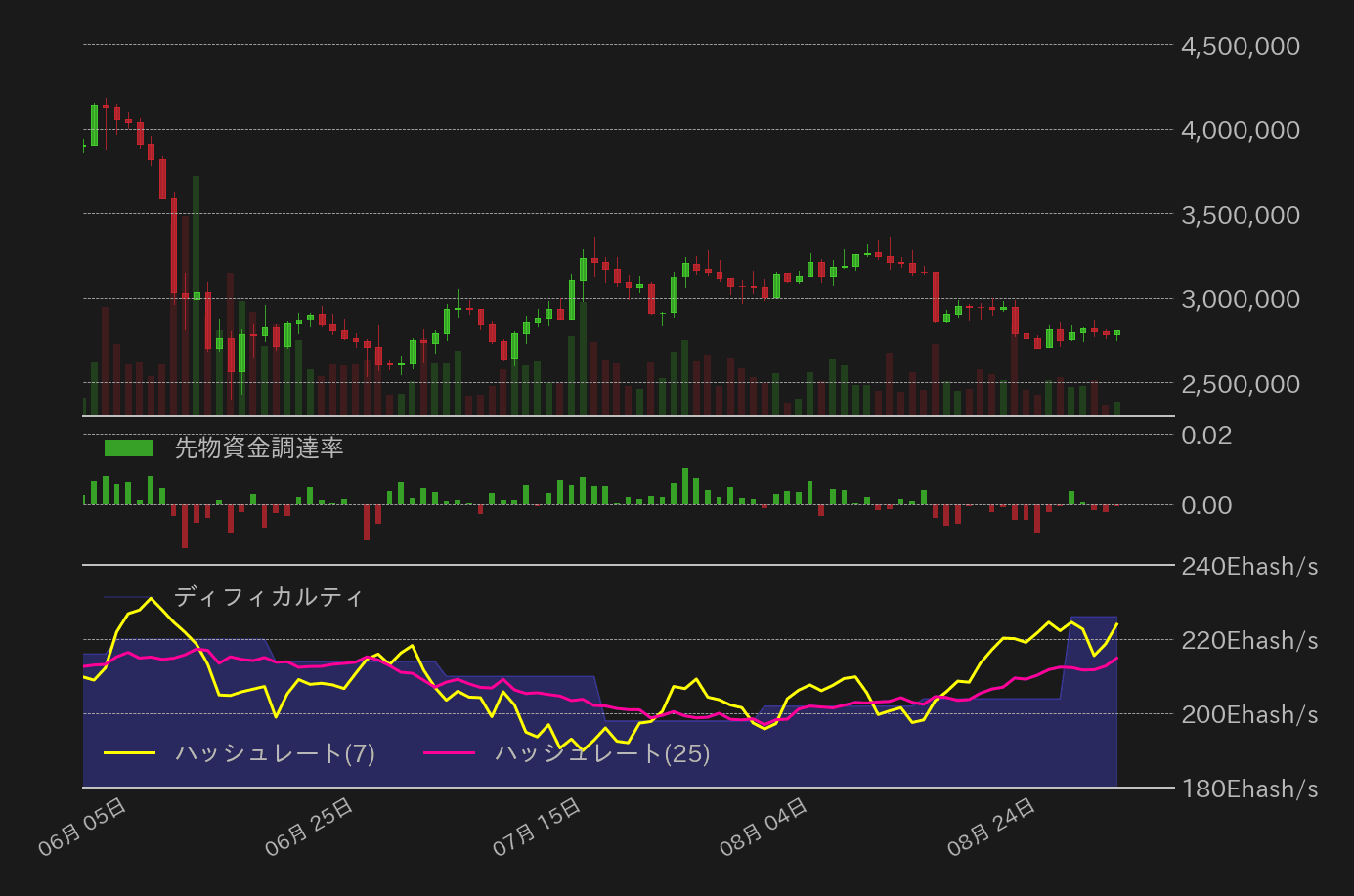Click the 240Ehash/s axis label
Screen dimensions: 1354x896
tap(1248, 565)
